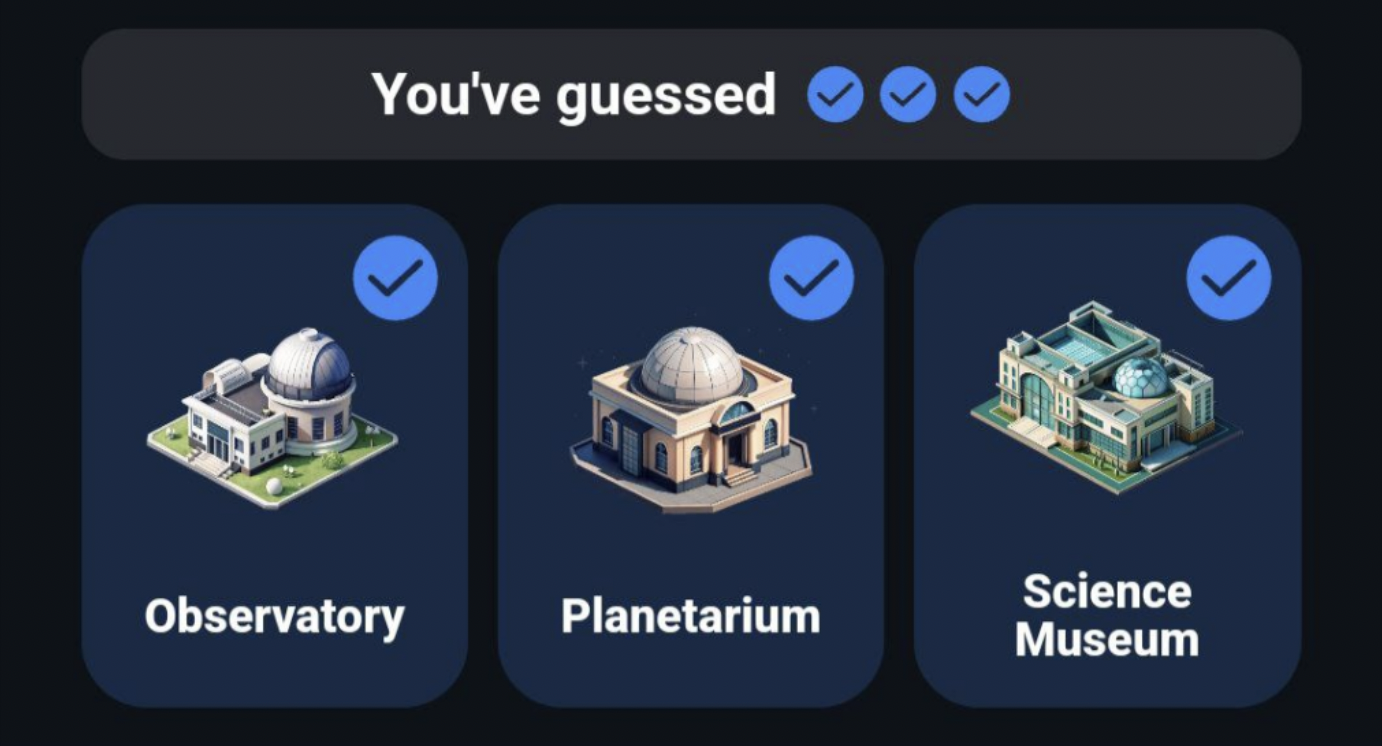Click the first checkmark beside "You've guessed"

click(x=835, y=95)
